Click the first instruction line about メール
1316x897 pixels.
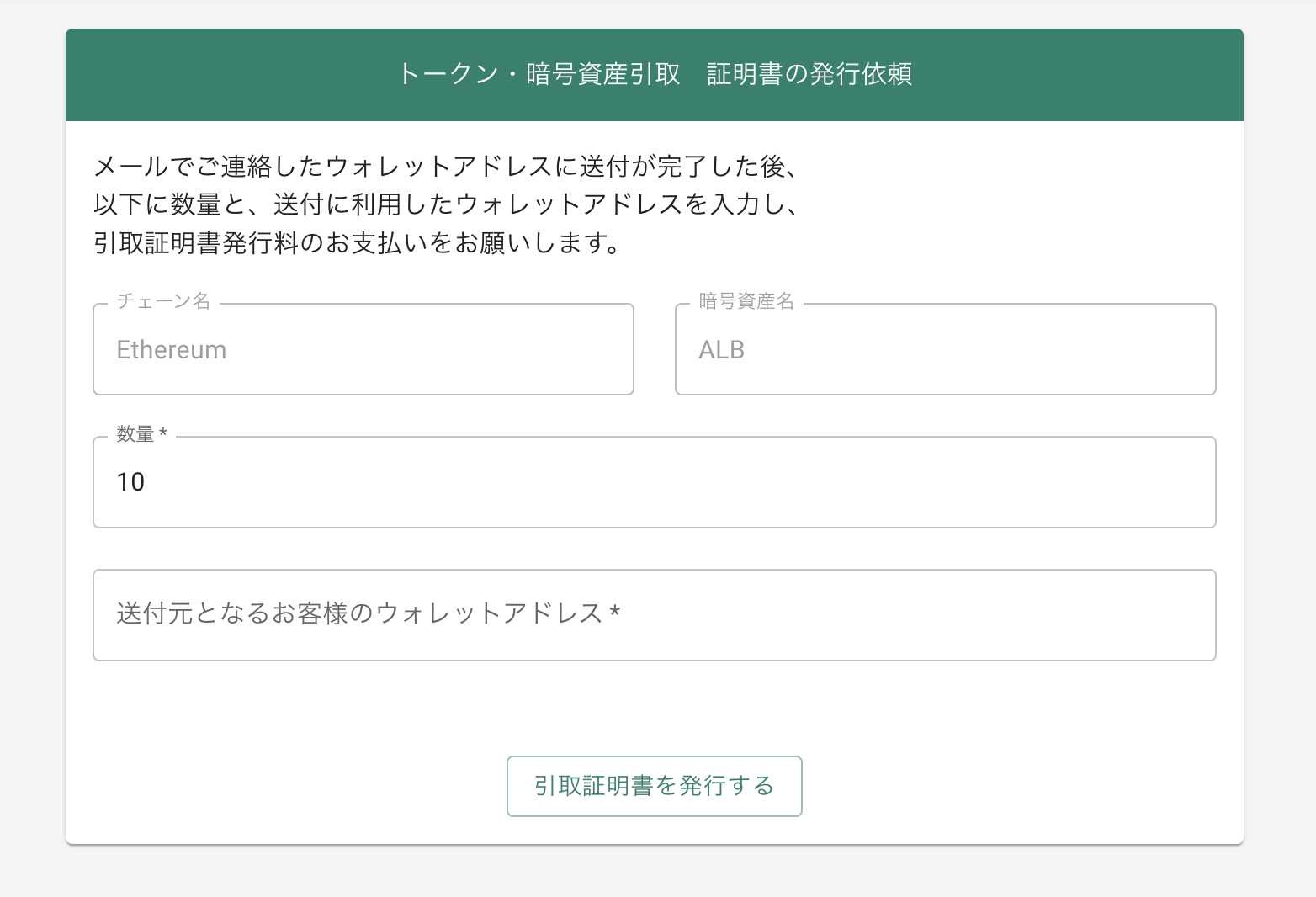click(x=444, y=167)
